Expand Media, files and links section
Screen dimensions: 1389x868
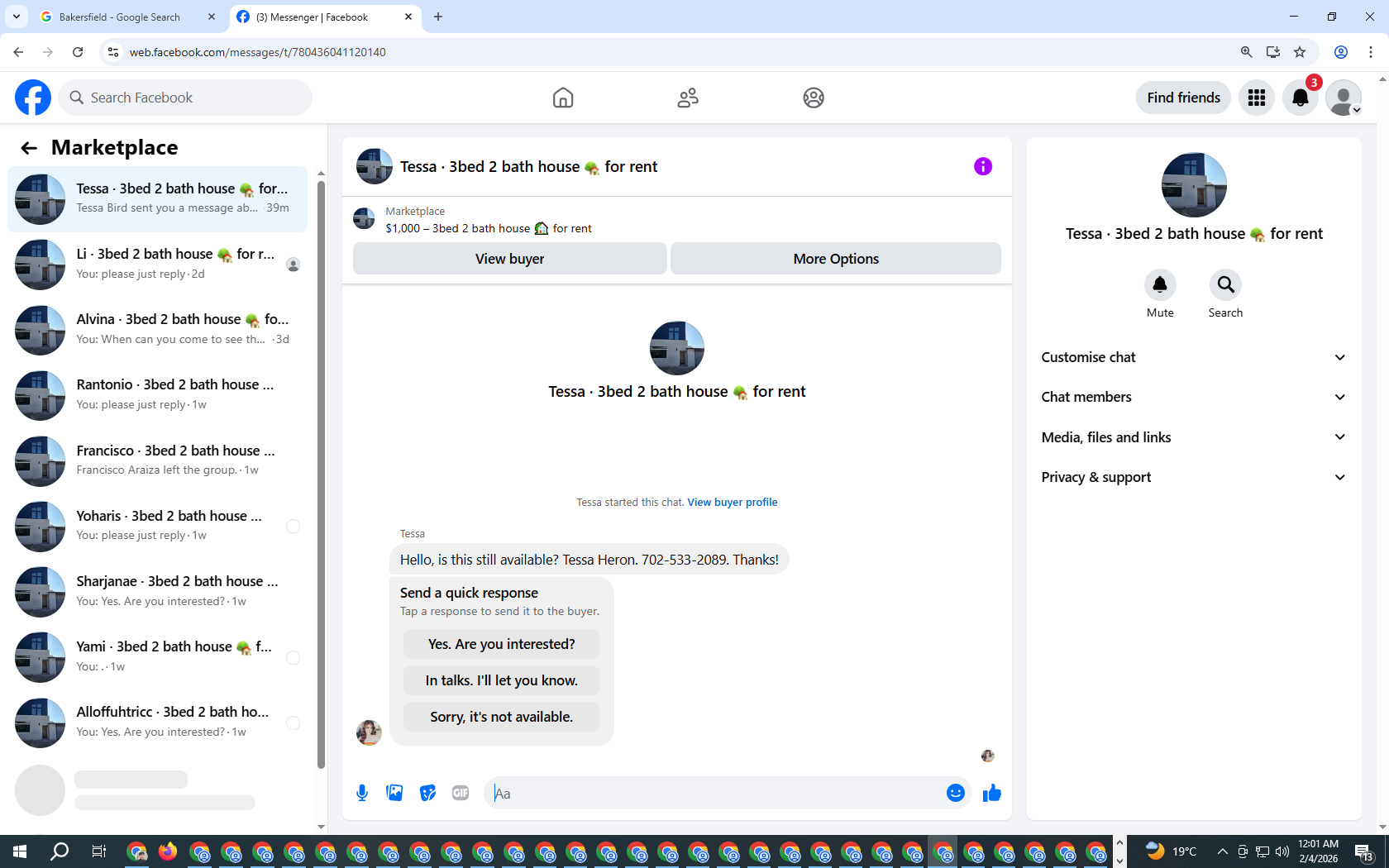point(1194,437)
